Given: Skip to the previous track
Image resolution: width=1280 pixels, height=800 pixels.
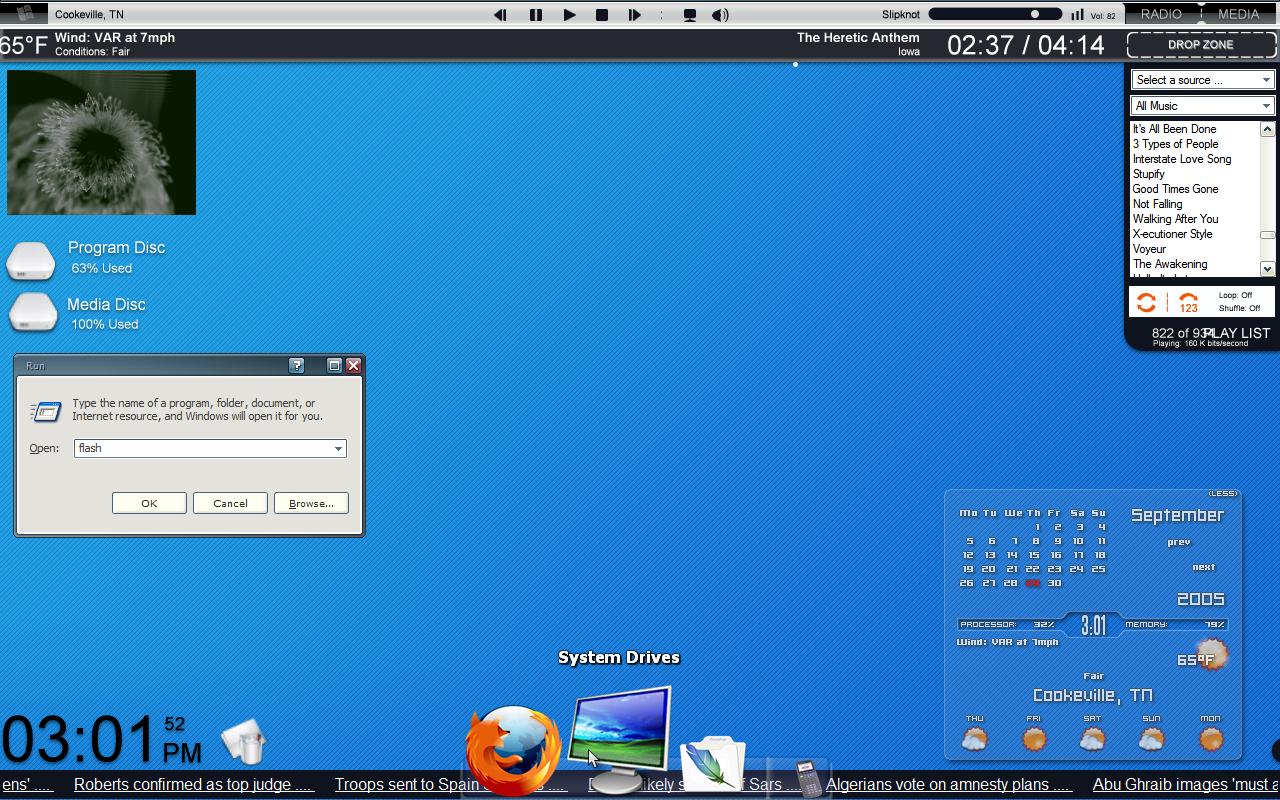Looking at the screenshot, I should click(x=500, y=15).
